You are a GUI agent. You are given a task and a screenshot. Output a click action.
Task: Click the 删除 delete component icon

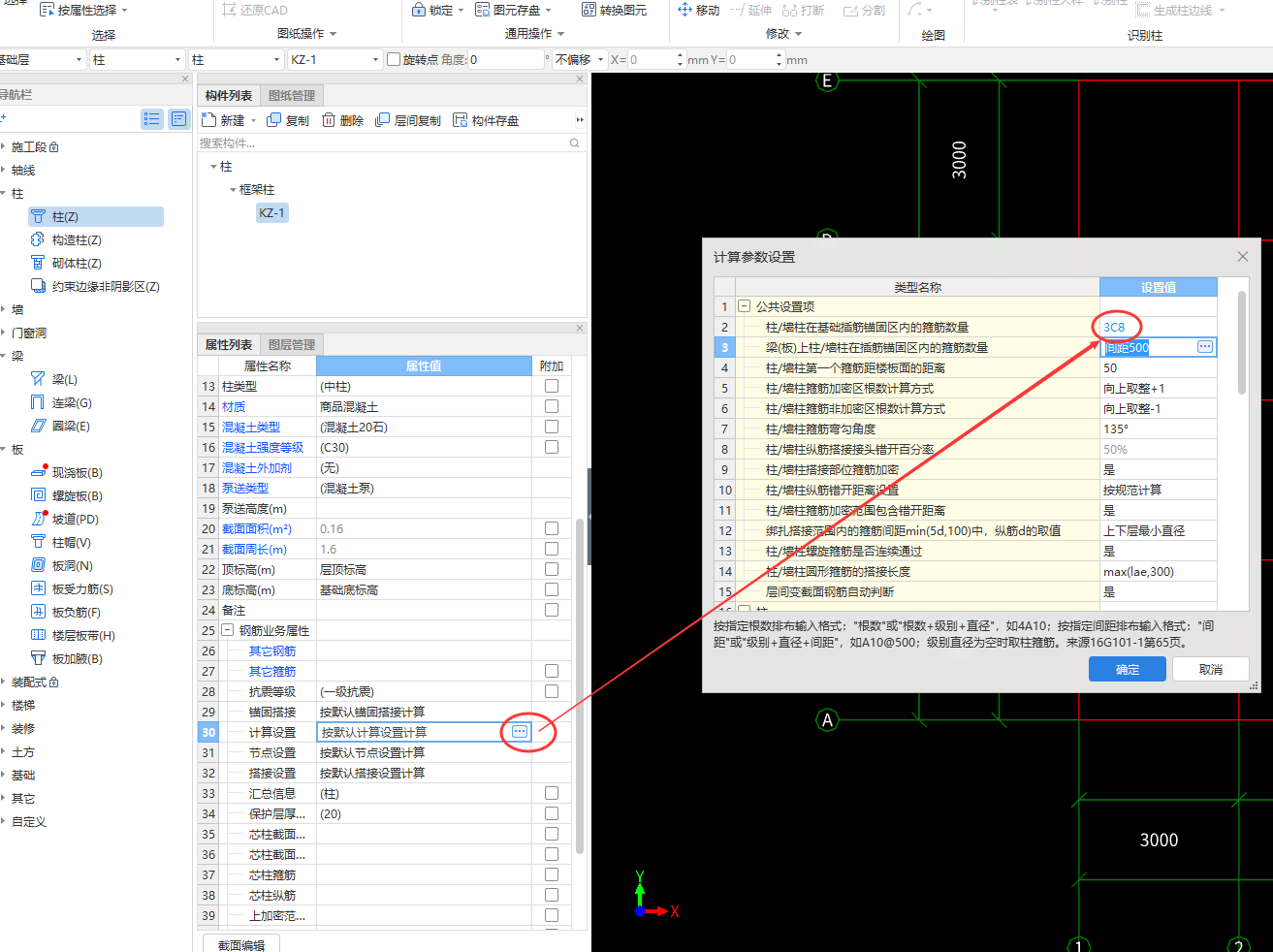tap(329, 120)
